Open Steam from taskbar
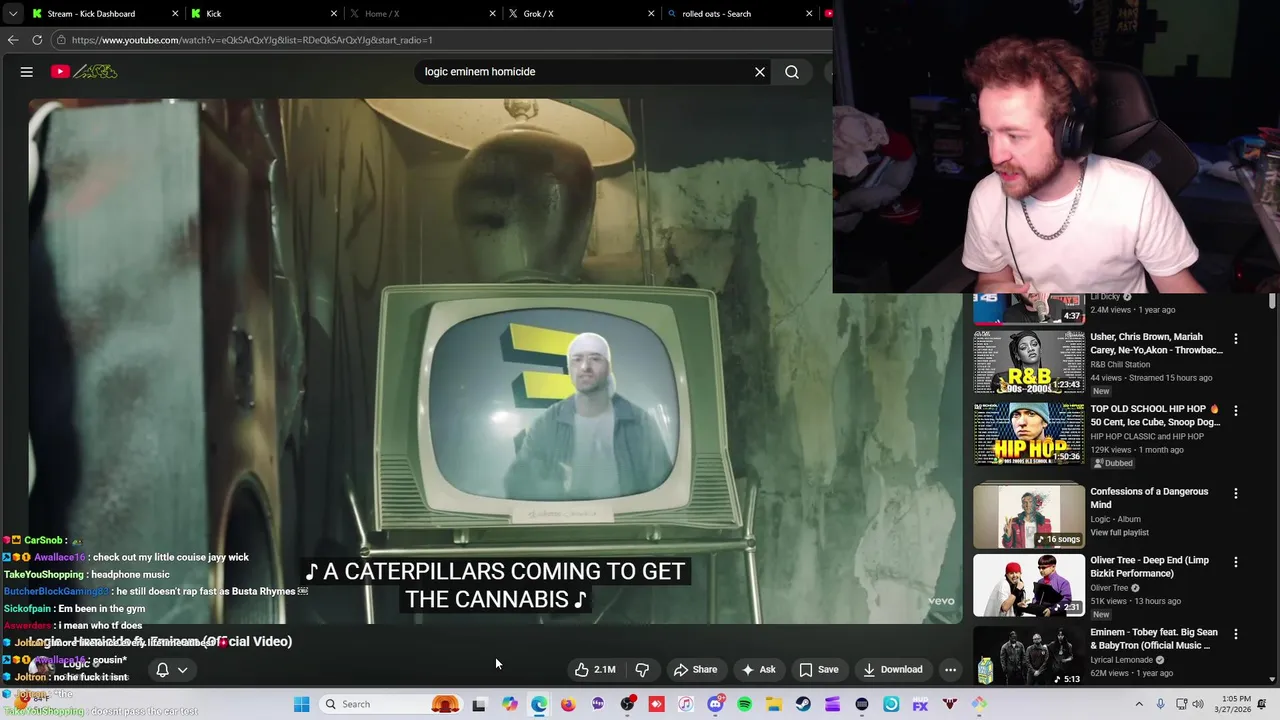Image resolution: width=1280 pixels, height=720 pixels. 803,704
